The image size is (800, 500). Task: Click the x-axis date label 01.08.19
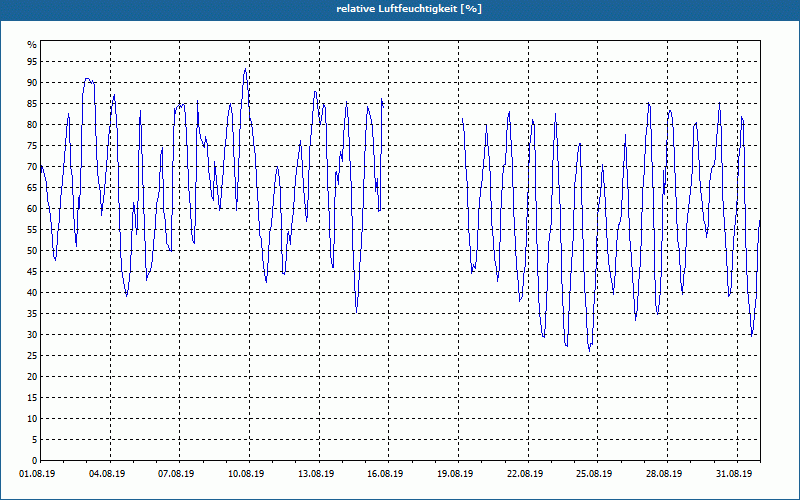click(37, 474)
